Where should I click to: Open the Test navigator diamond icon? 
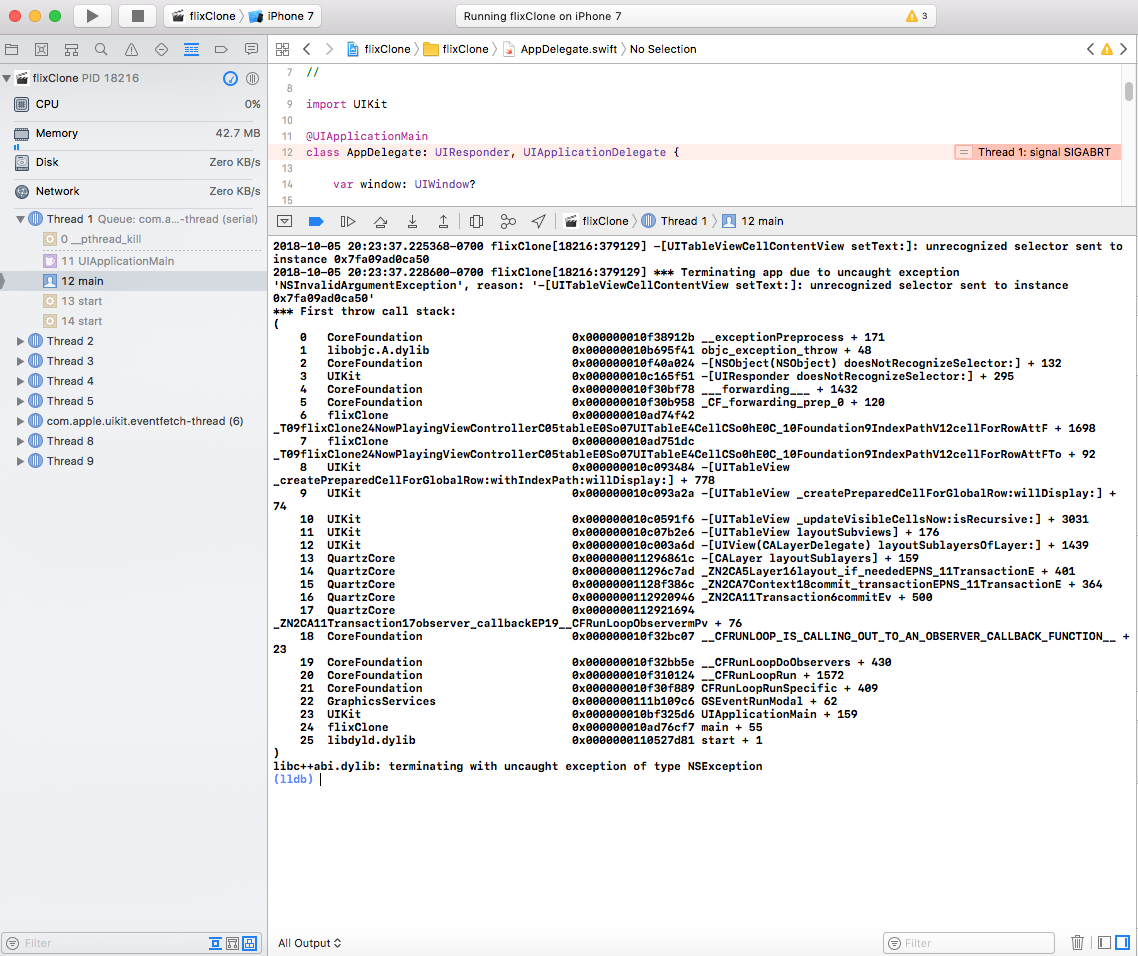(x=161, y=49)
